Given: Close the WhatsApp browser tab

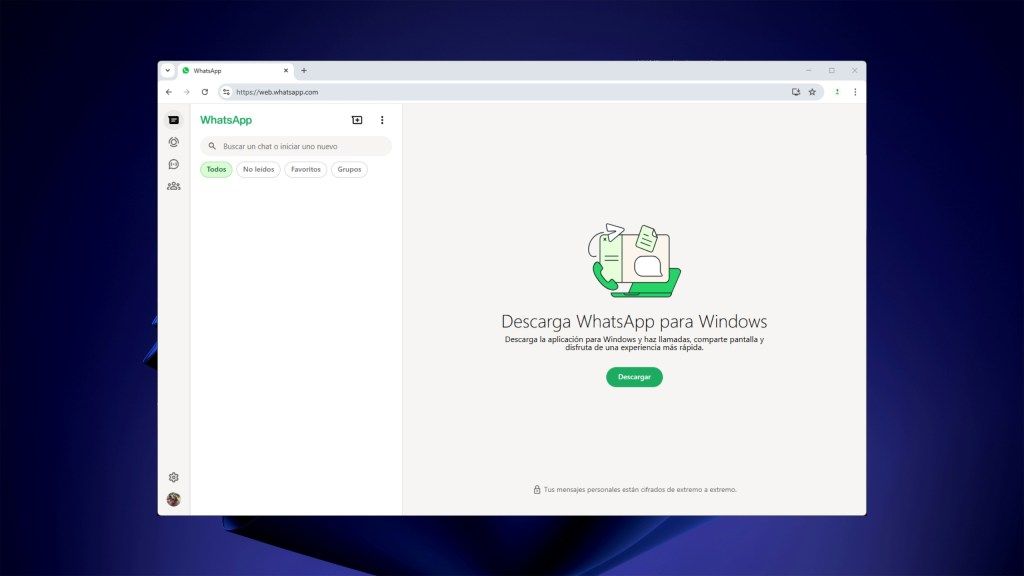Looking at the screenshot, I should pos(285,71).
